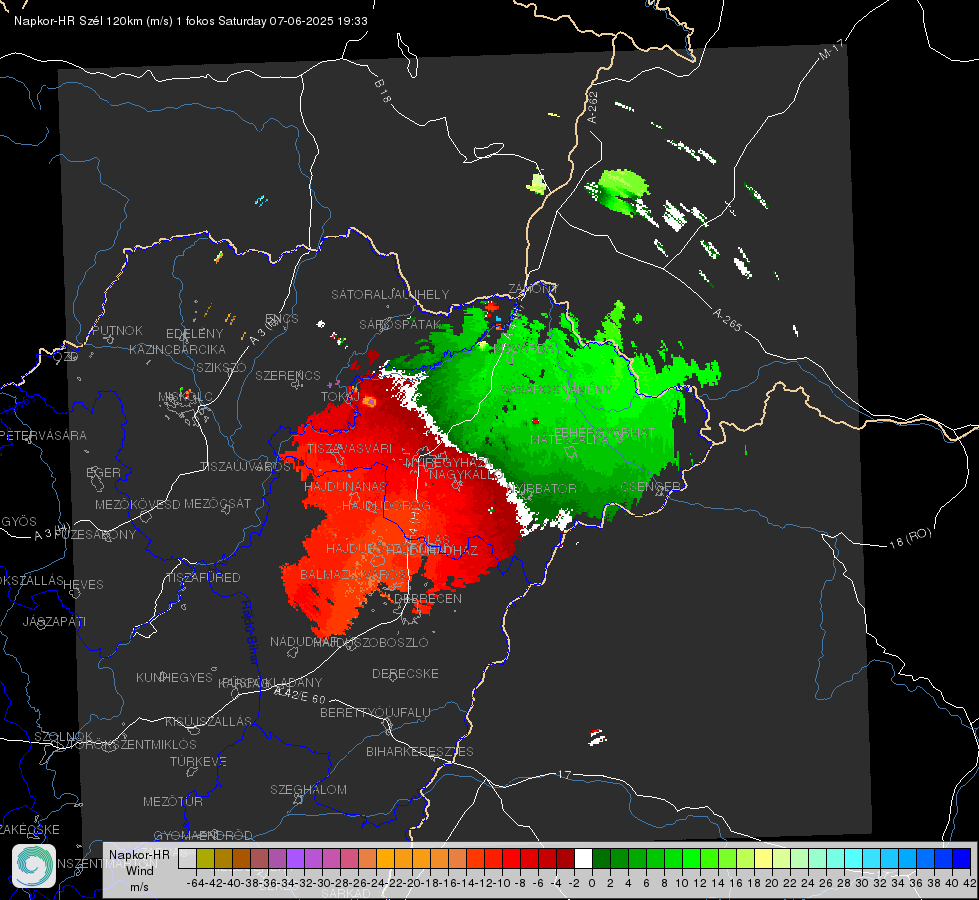Screen dimensions: 979x900
Task: Select the A-265 road label
Action: point(727,320)
